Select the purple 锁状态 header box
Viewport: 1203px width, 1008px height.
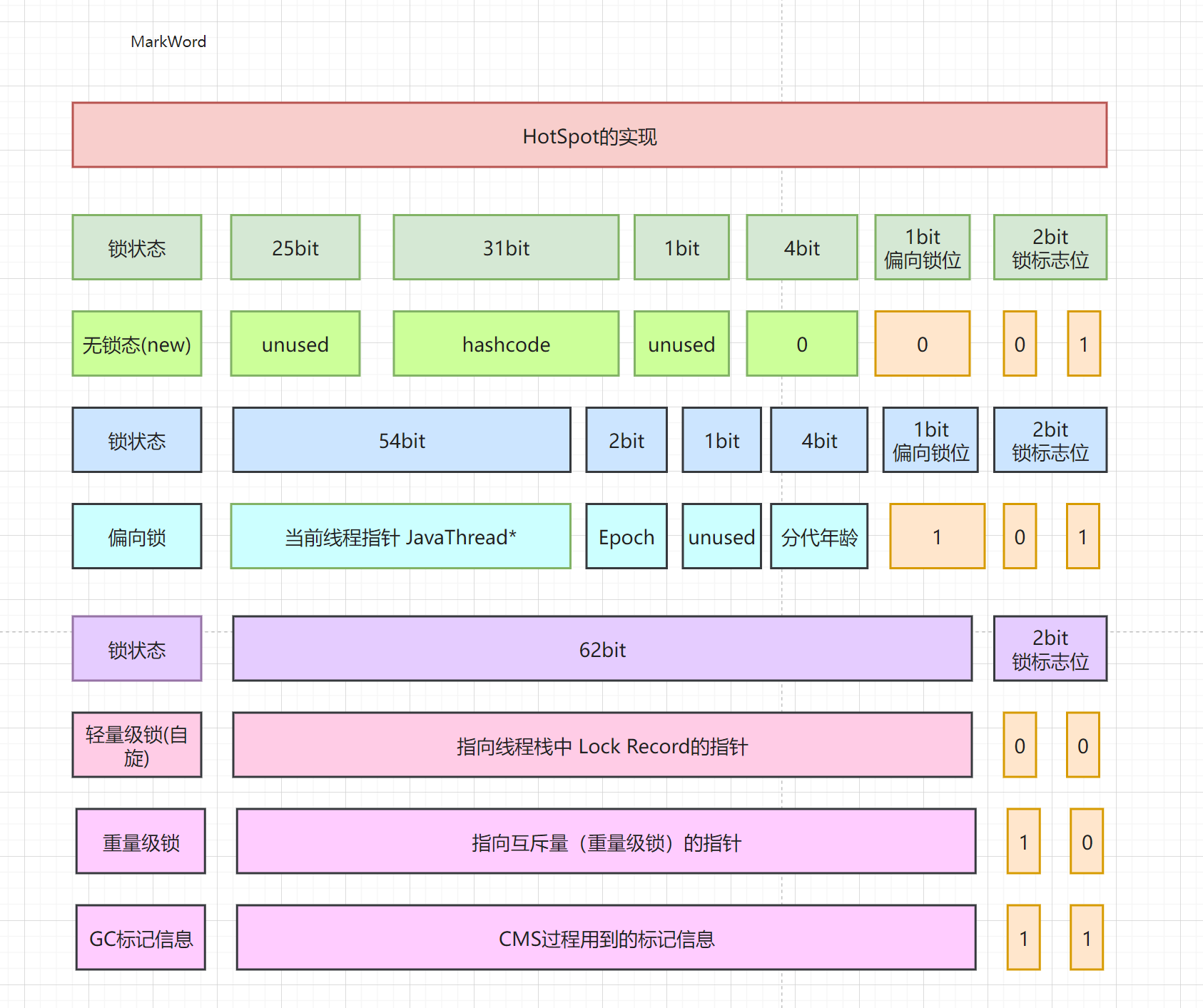(137, 648)
